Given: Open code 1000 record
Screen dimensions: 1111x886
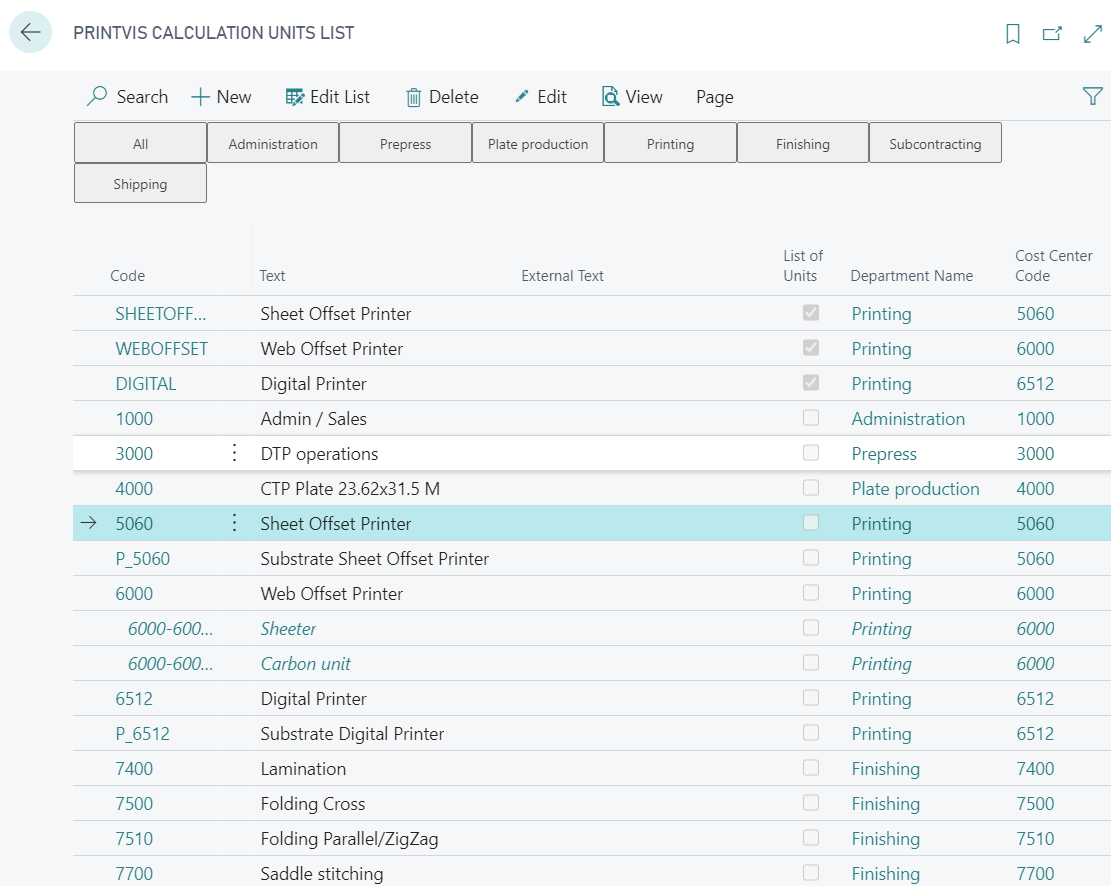Looking at the screenshot, I should (x=134, y=418).
